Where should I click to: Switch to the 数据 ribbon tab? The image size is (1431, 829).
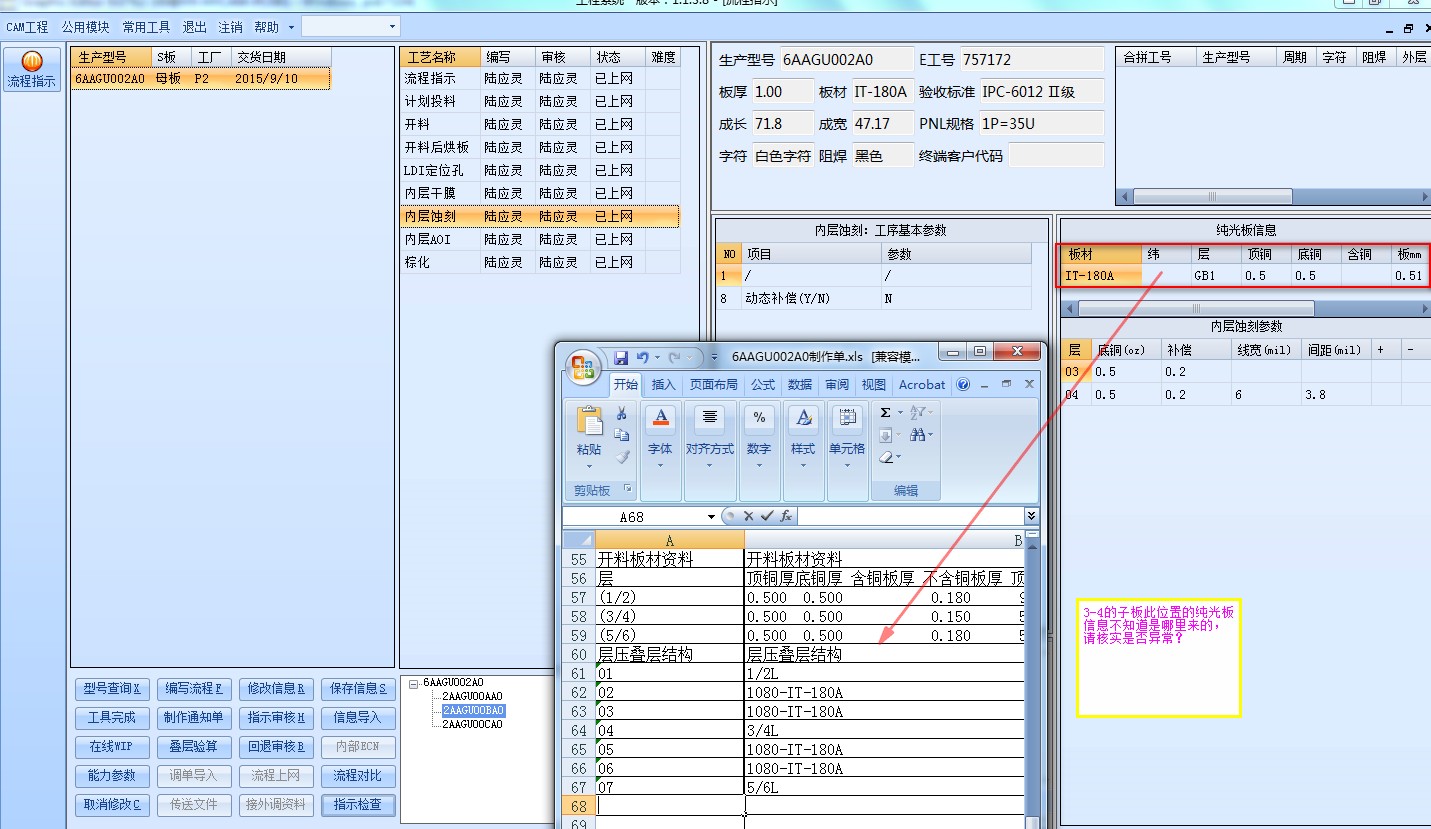(800, 385)
